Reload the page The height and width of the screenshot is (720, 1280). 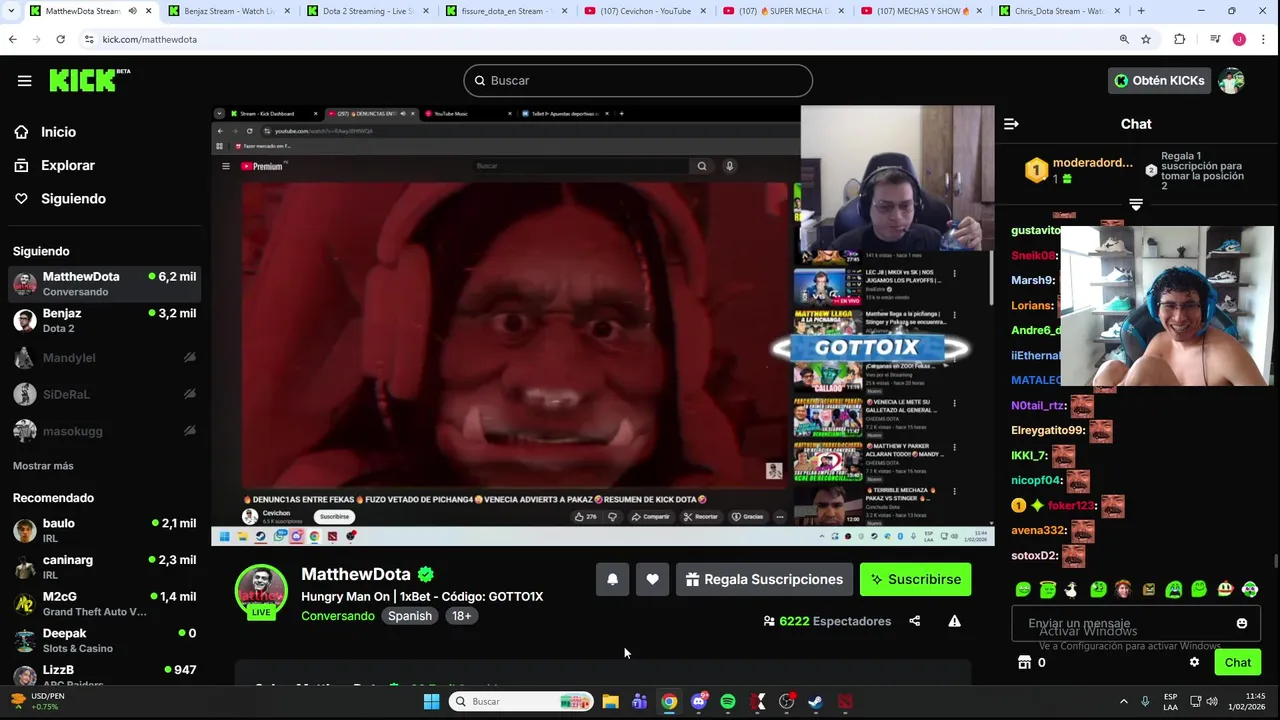tap(60, 39)
